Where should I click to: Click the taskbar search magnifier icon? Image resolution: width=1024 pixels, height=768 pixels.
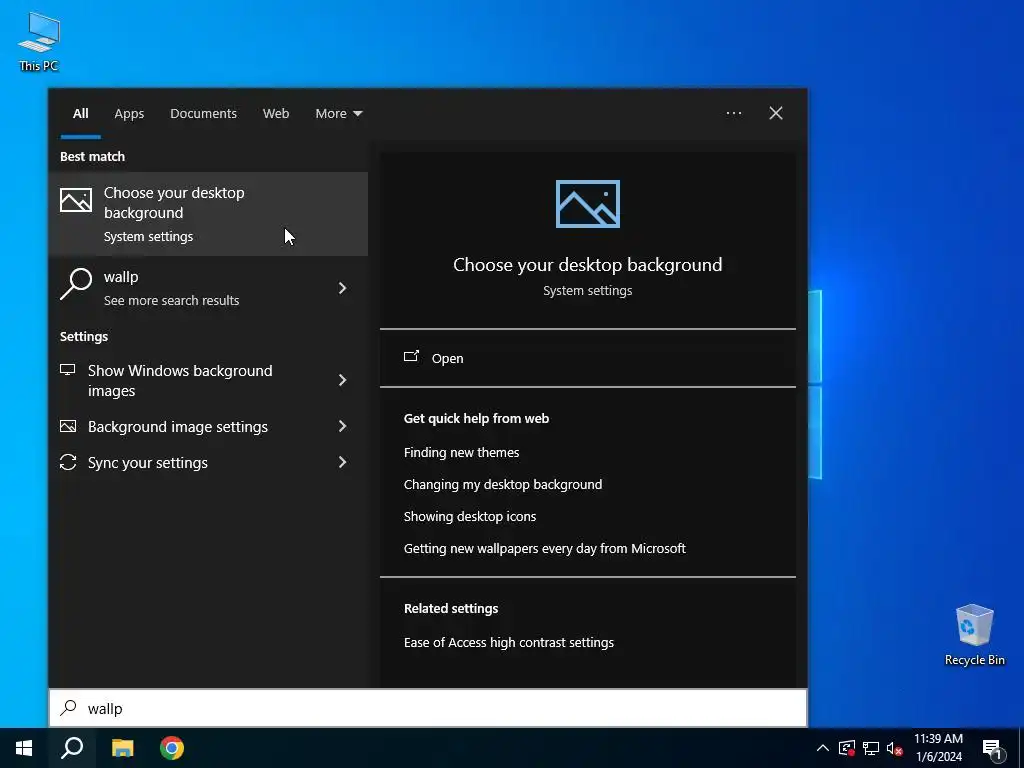[x=72, y=748]
